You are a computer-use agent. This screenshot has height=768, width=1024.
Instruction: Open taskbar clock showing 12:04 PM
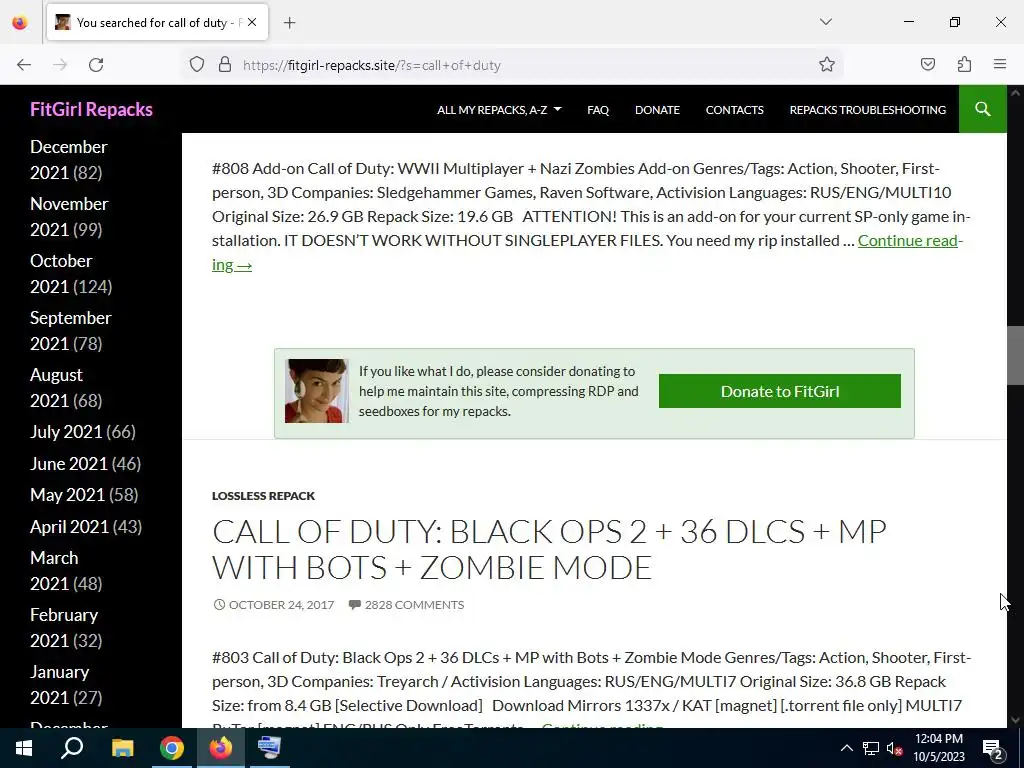(x=938, y=748)
